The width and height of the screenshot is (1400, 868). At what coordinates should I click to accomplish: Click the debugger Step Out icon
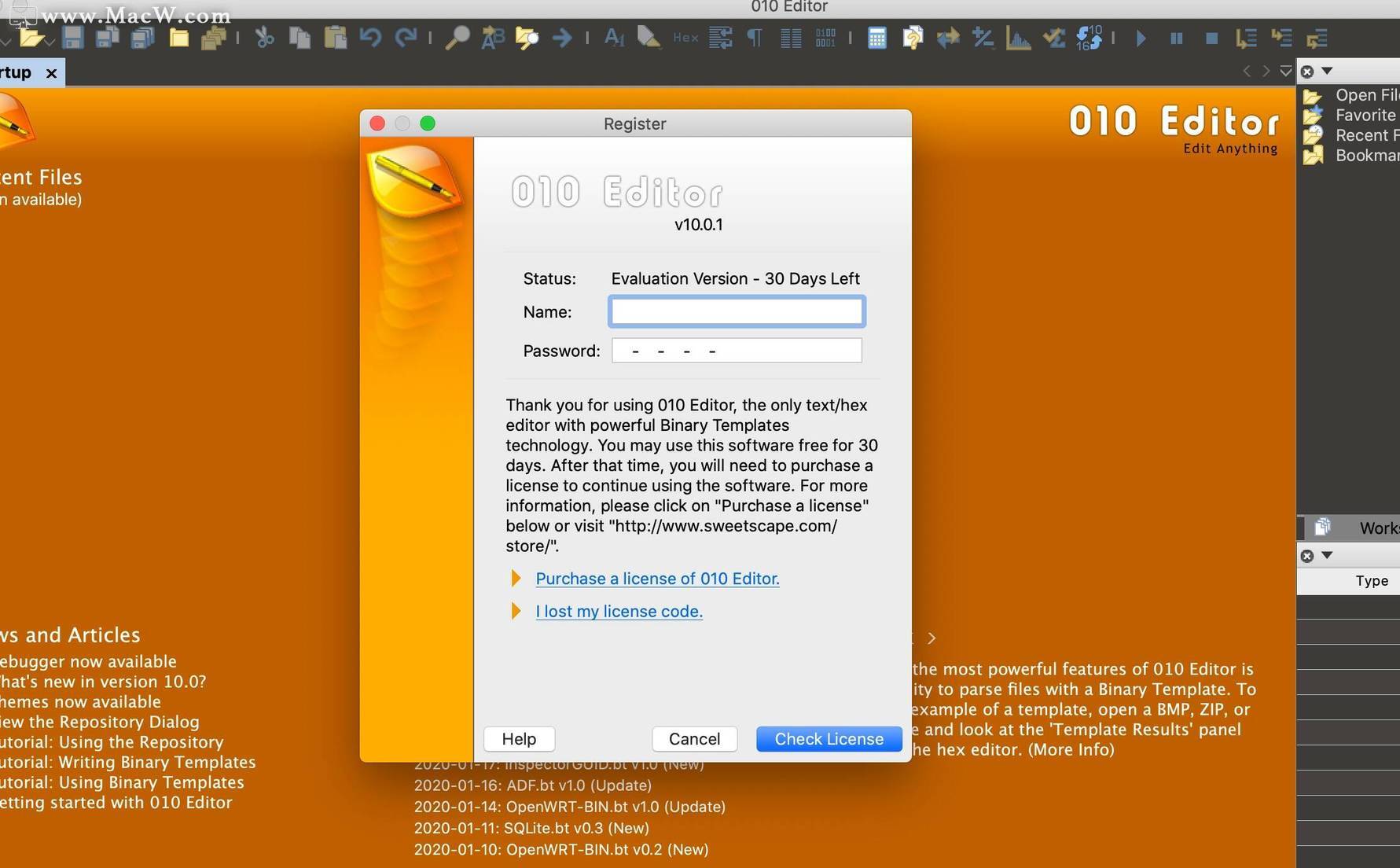1317,37
